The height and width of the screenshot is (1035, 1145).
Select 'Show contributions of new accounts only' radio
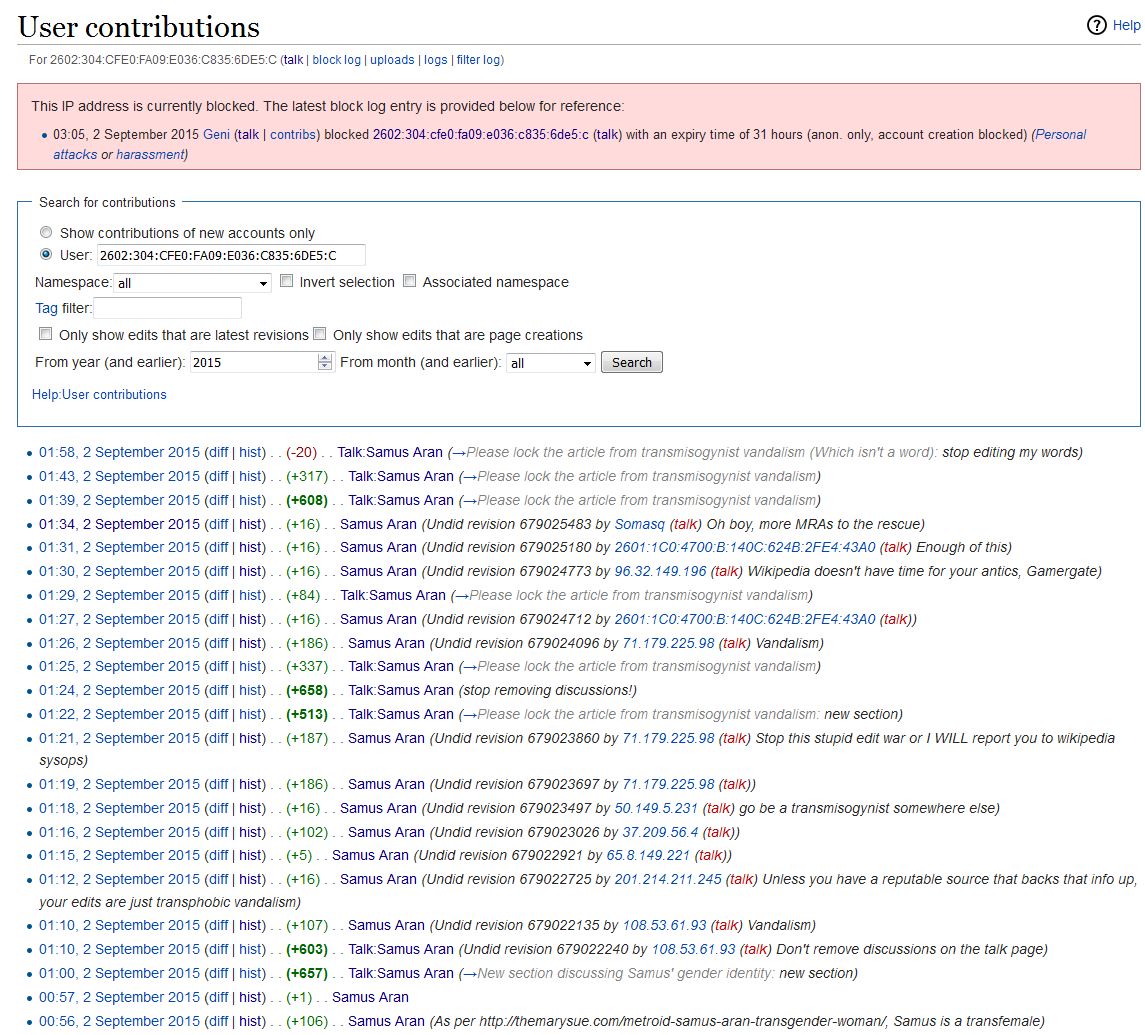46,232
